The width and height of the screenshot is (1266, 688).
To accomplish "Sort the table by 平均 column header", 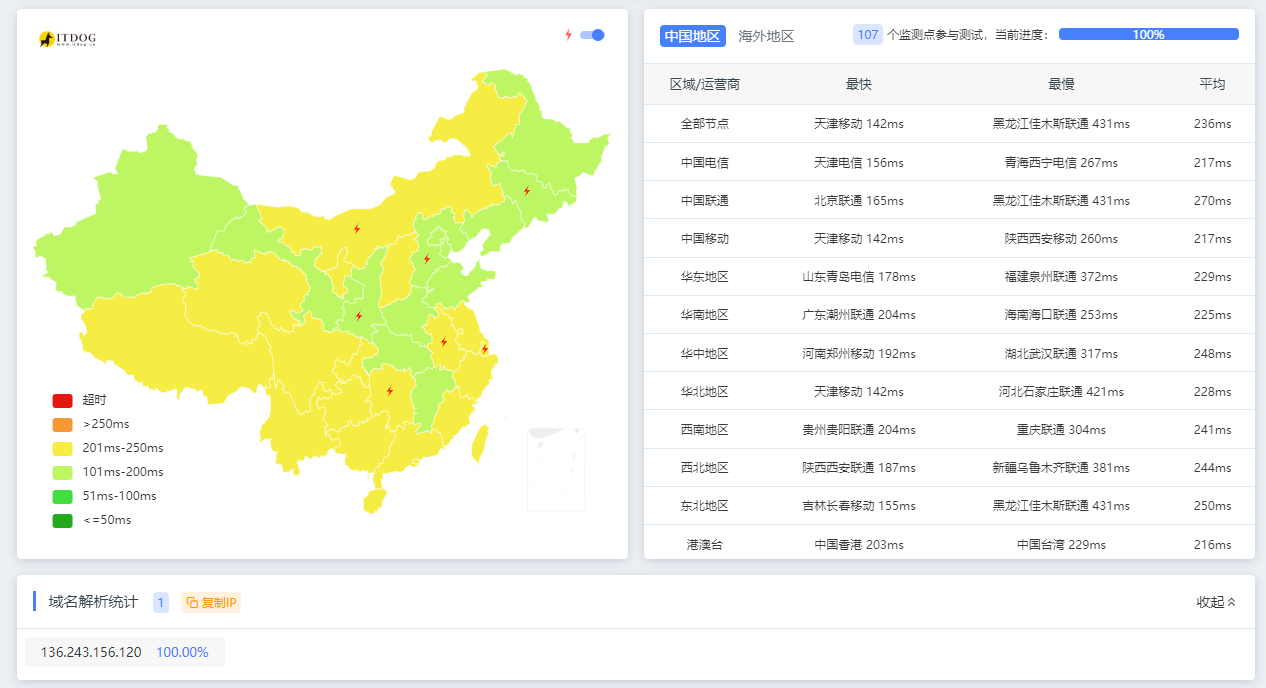I will (x=1212, y=84).
